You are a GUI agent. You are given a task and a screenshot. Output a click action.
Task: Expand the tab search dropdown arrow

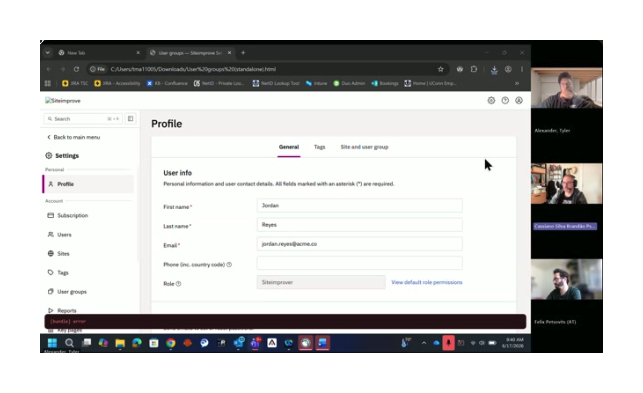pyautogui.click(x=48, y=53)
